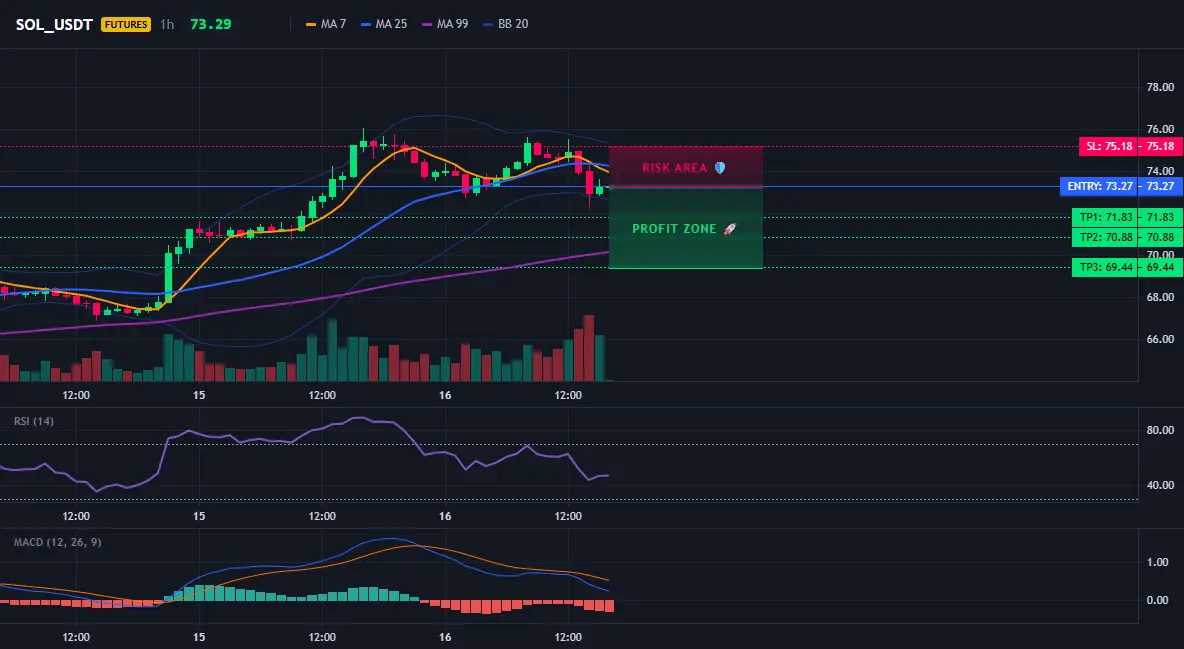Toggle the MA 7 legend item
This screenshot has width=1184, height=649.
[325, 24]
